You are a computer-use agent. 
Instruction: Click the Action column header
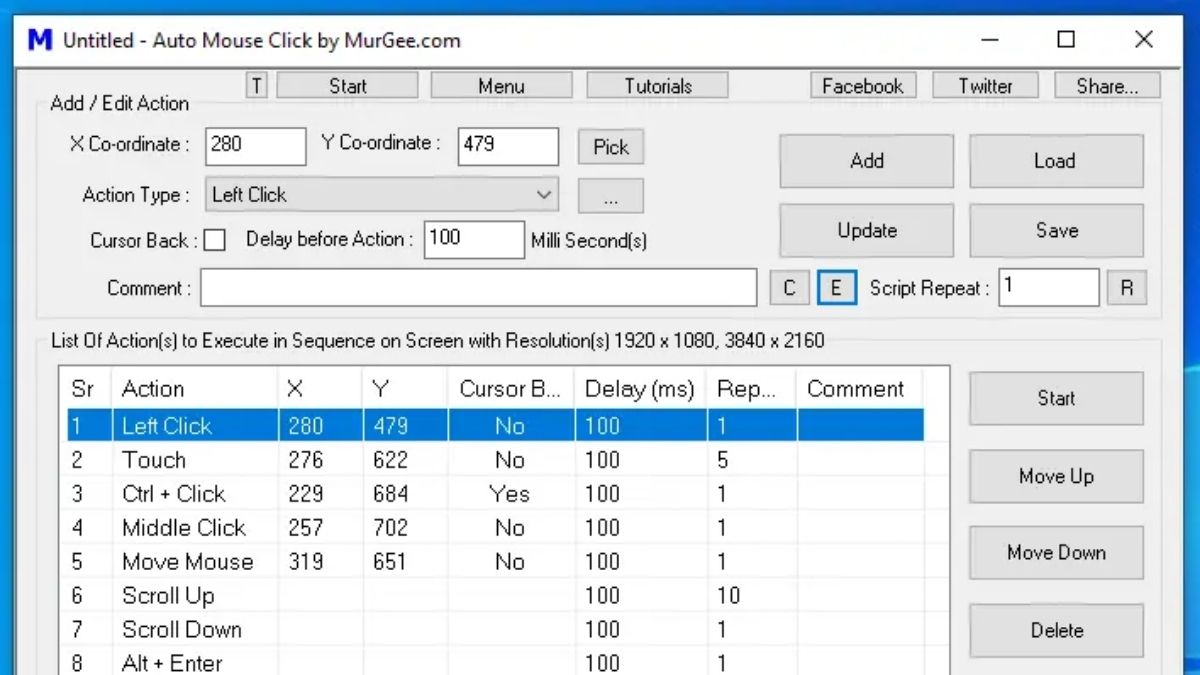(194, 389)
